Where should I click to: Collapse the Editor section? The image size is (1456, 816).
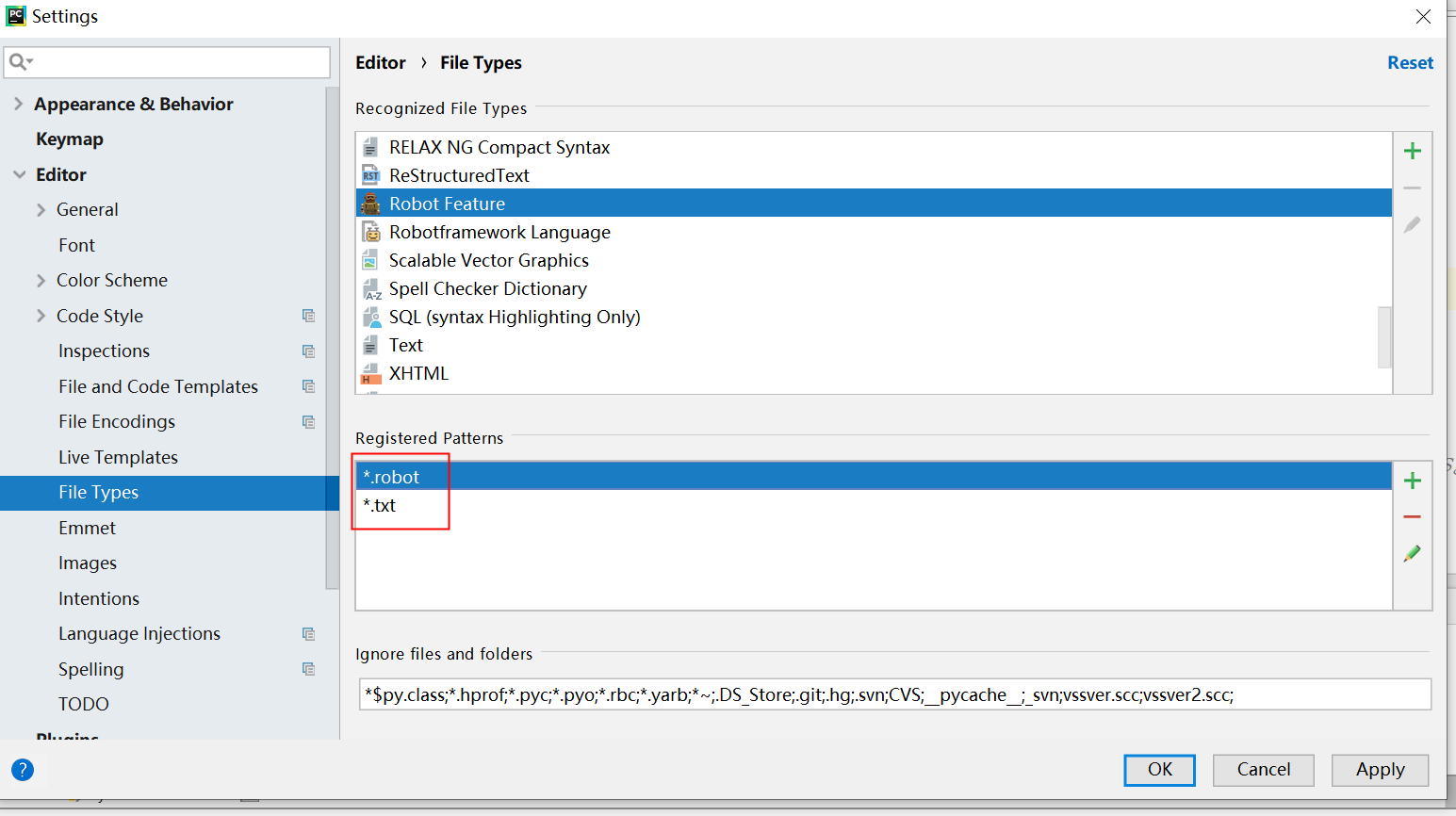(19, 174)
